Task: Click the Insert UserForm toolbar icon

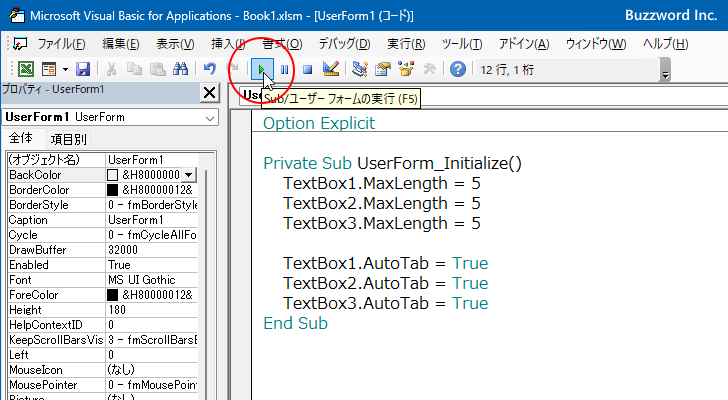Action: tap(49, 69)
